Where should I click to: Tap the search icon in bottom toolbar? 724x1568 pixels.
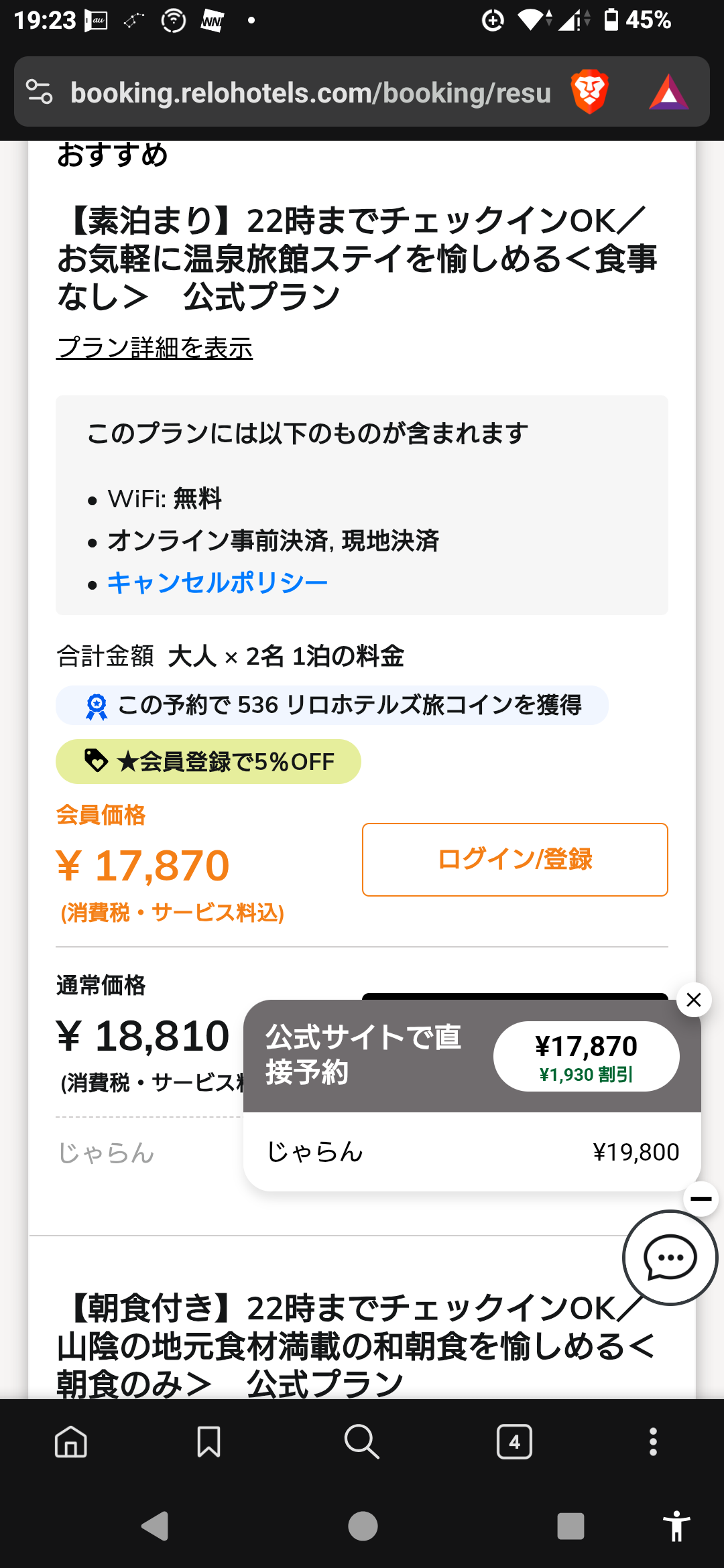point(361,1442)
